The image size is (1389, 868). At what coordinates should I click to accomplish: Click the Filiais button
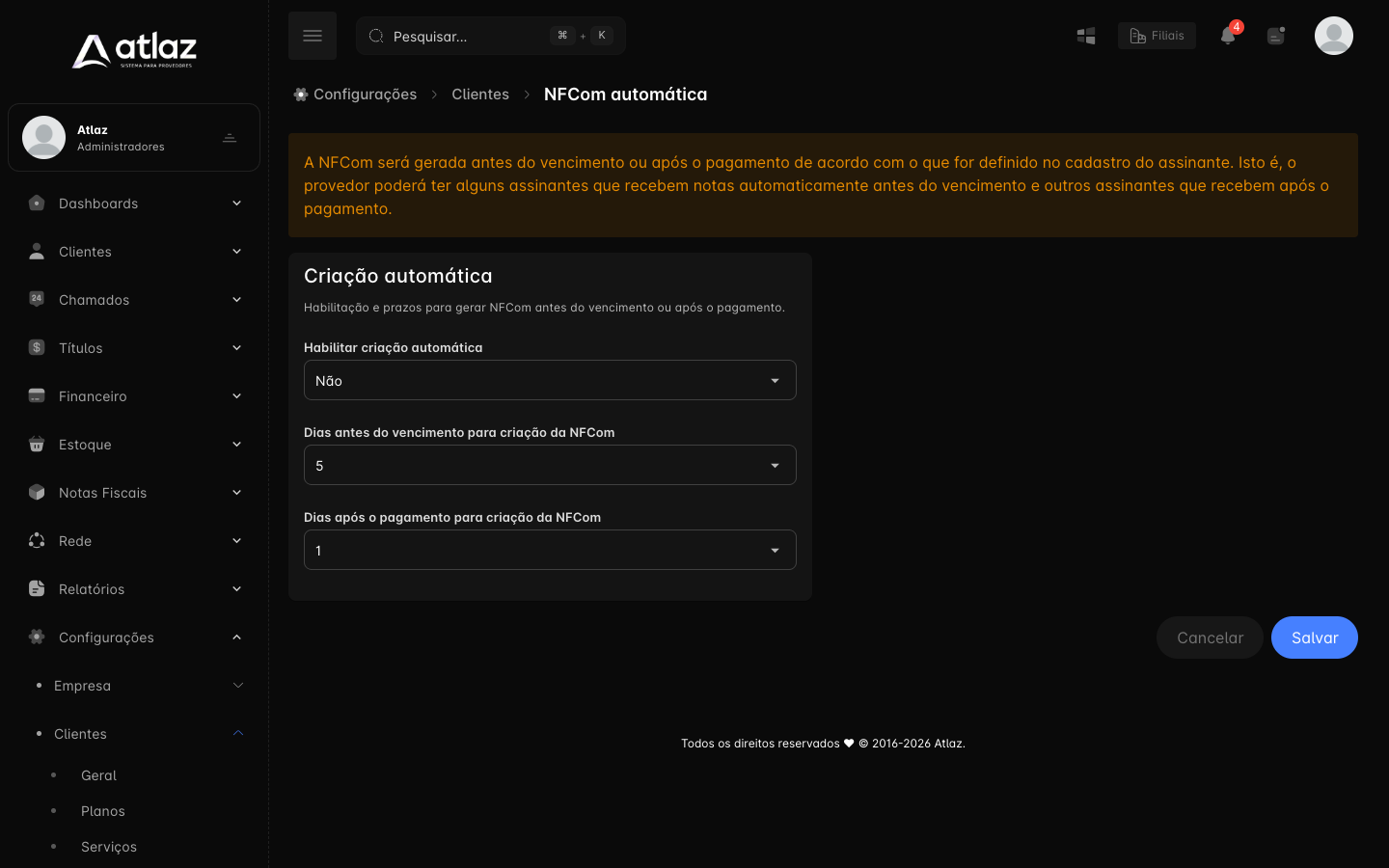(1157, 36)
